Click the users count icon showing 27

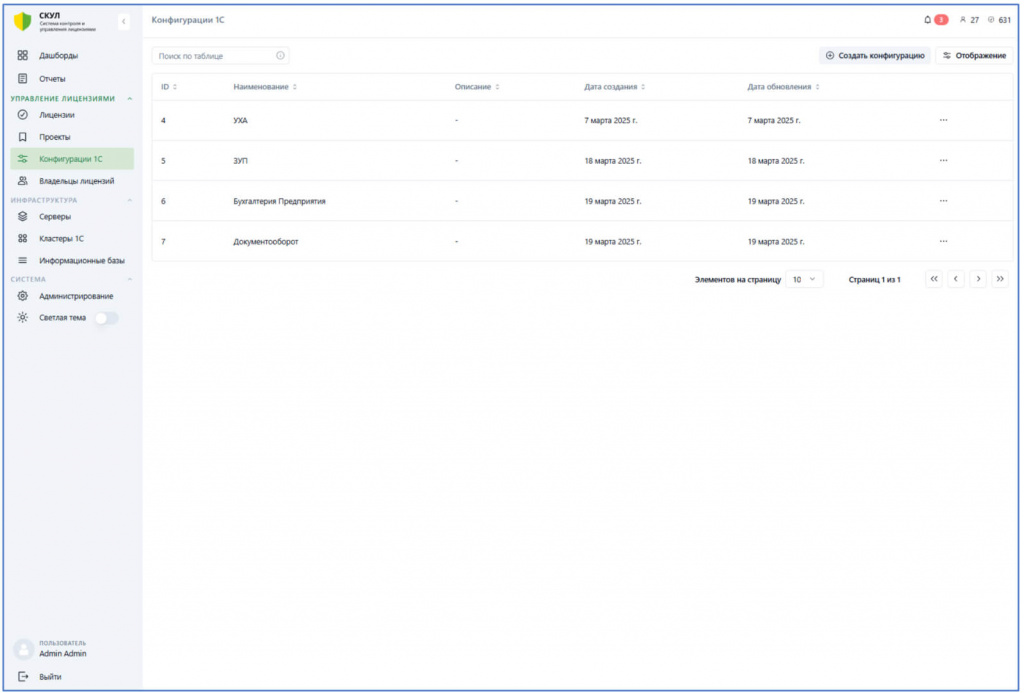tap(963, 20)
